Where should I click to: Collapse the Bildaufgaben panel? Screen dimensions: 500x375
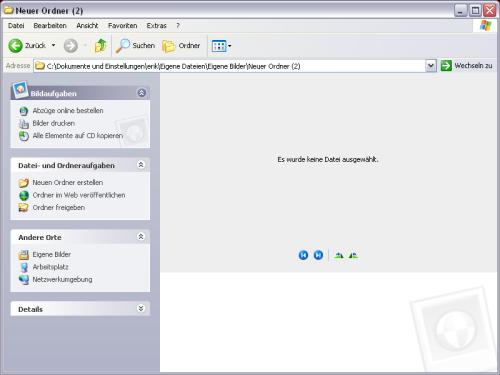(142, 93)
